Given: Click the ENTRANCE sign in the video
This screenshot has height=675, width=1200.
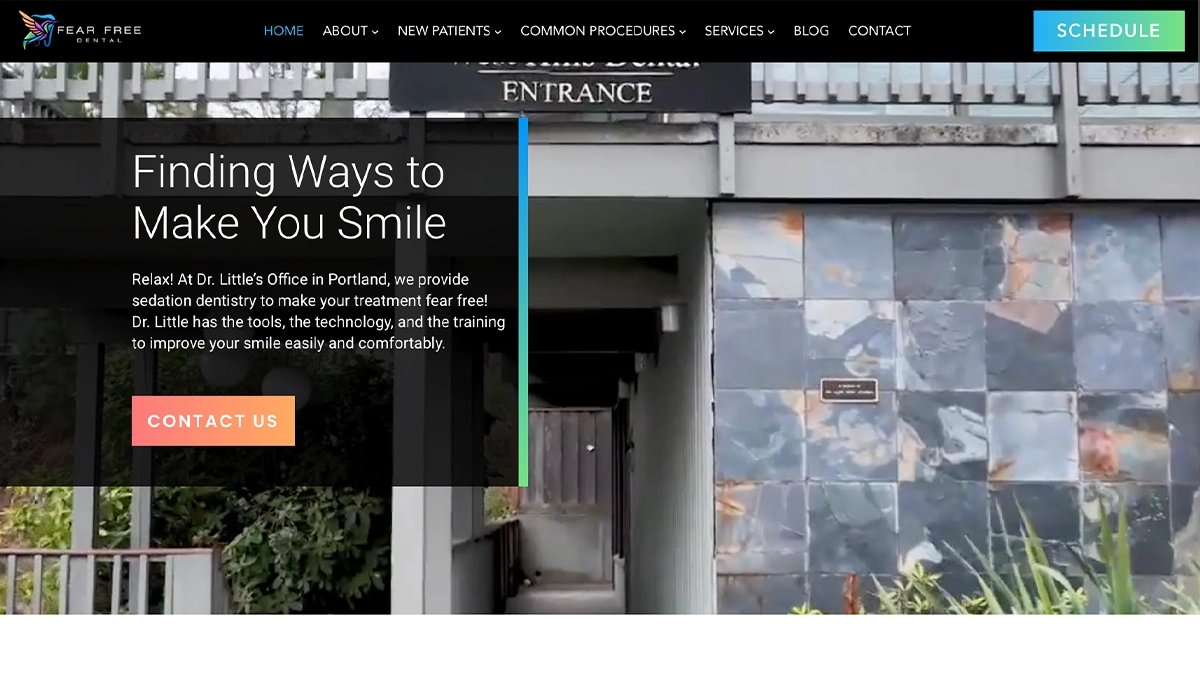Looking at the screenshot, I should tap(577, 92).
